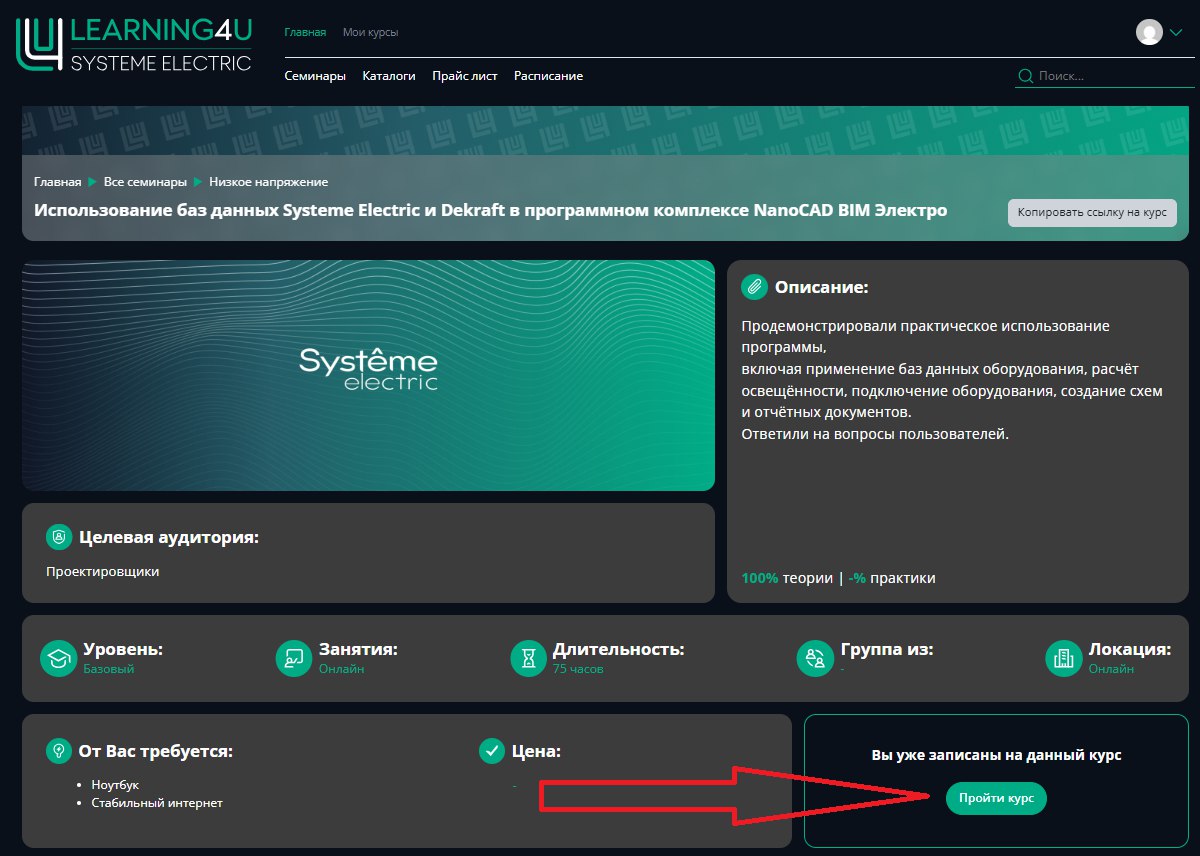
Task: Click the user avatar icon
Action: click(x=1149, y=32)
